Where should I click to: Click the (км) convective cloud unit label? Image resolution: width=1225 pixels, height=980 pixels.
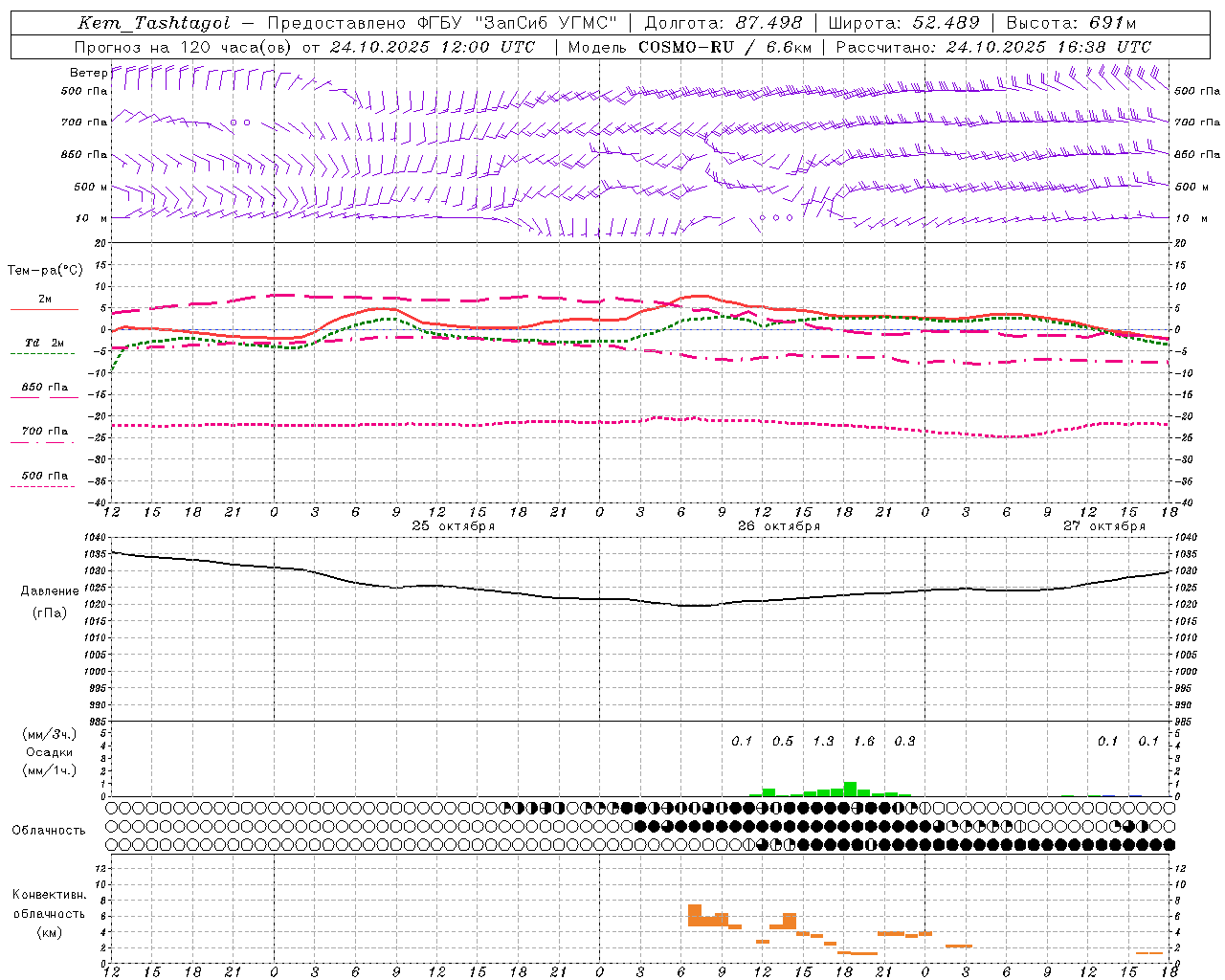point(49,932)
